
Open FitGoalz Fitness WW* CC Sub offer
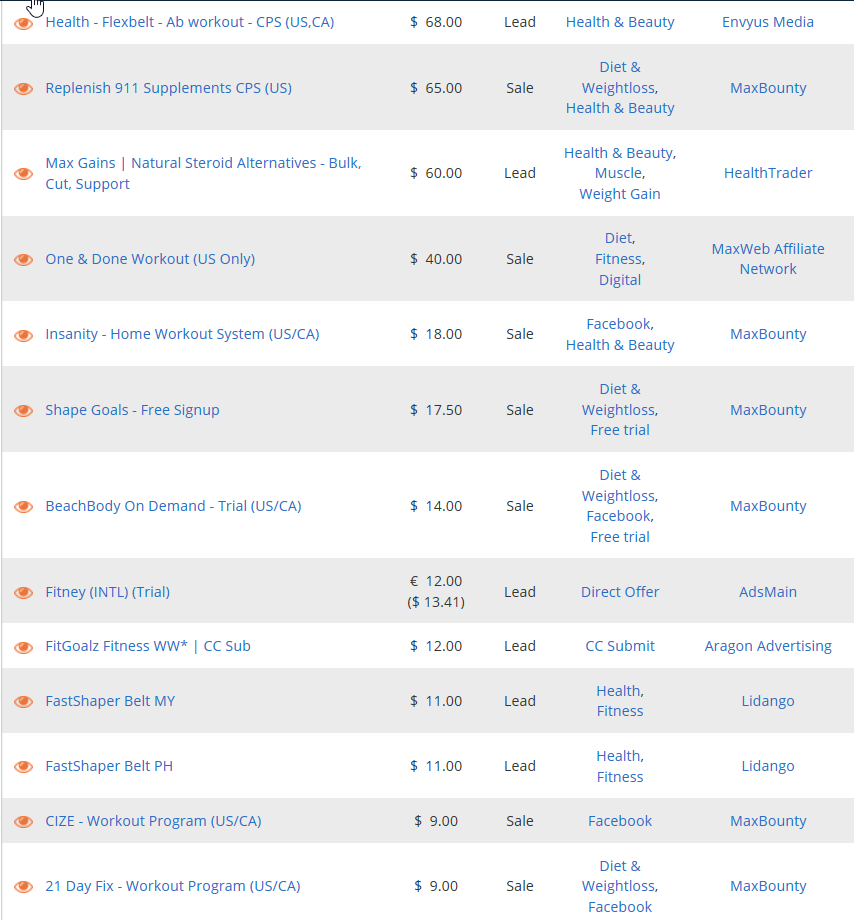tap(148, 646)
